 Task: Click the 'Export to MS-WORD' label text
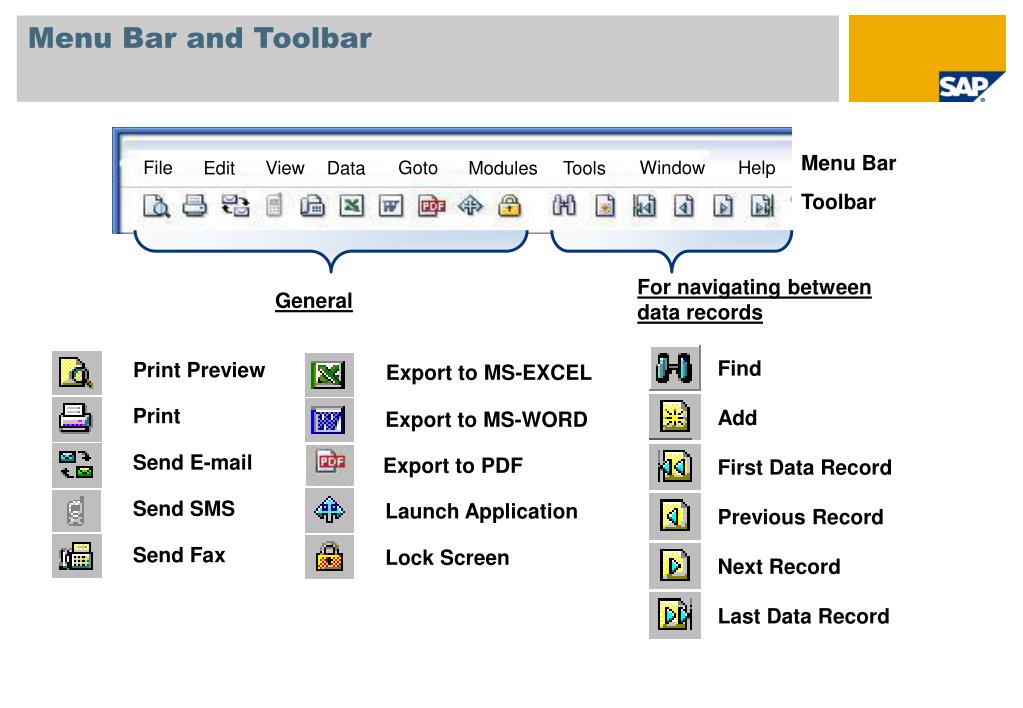[487, 420]
